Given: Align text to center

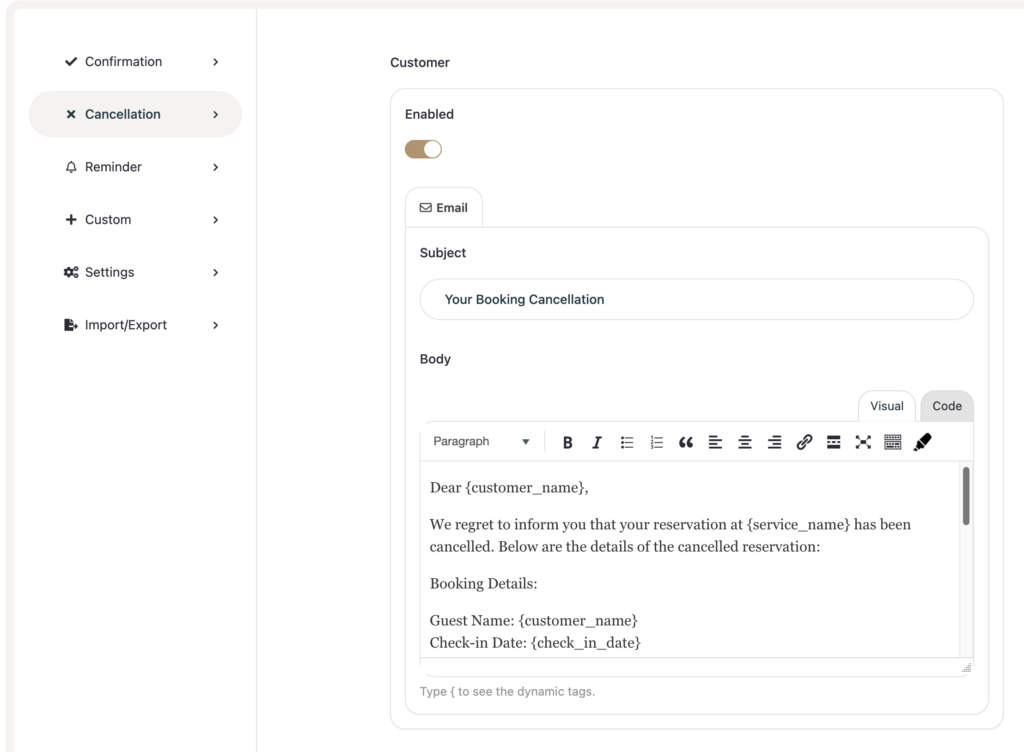Looking at the screenshot, I should tap(745, 442).
